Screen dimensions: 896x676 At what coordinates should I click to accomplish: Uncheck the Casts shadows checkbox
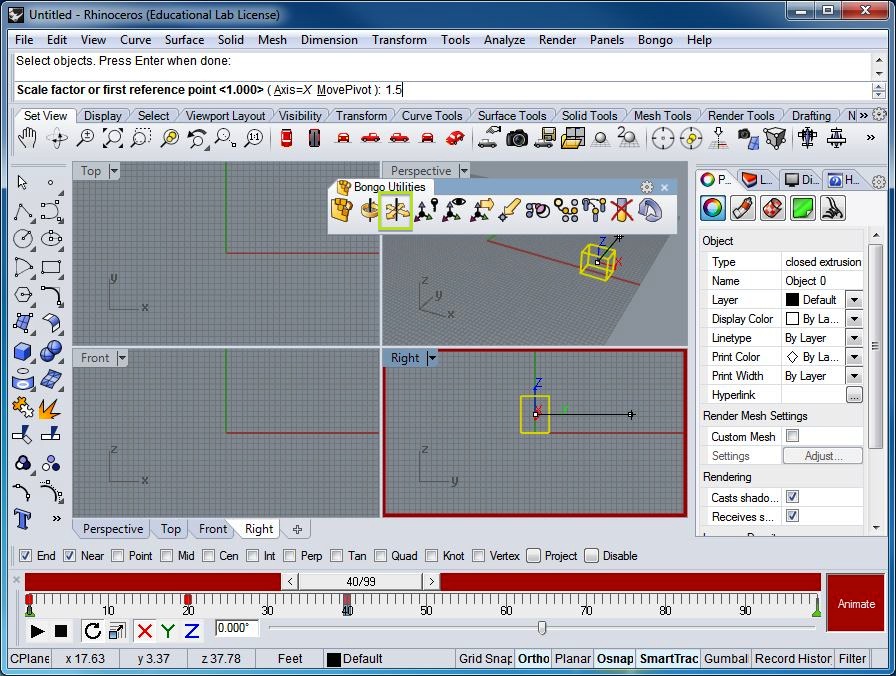point(793,497)
